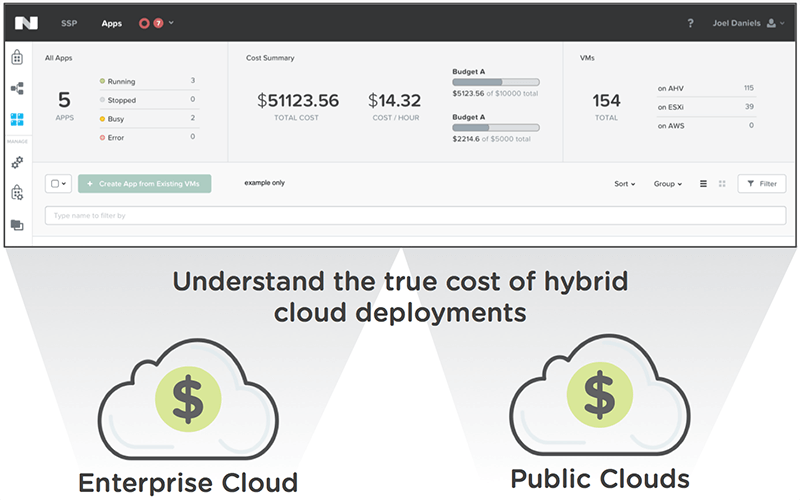This screenshot has height=500, width=800.
Task: Switch to grid view layout
Action: [x=722, y=184]
